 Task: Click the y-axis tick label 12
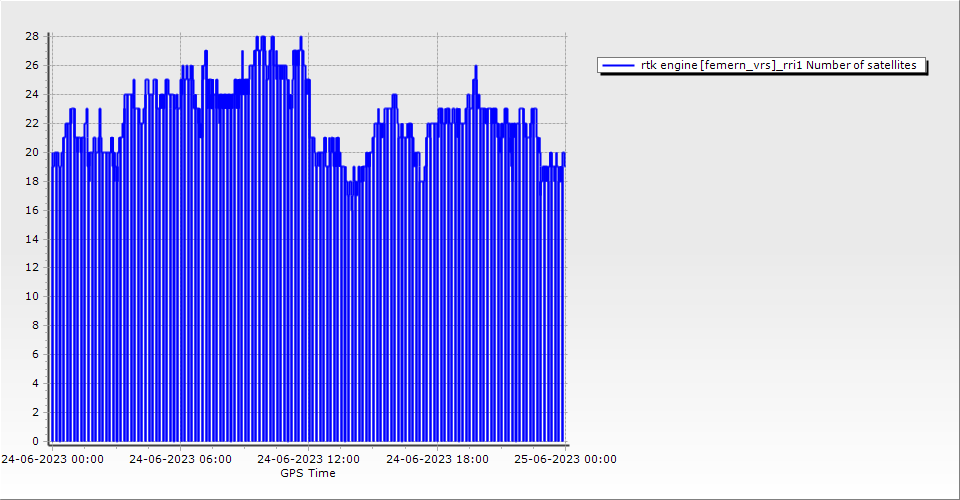32,268
